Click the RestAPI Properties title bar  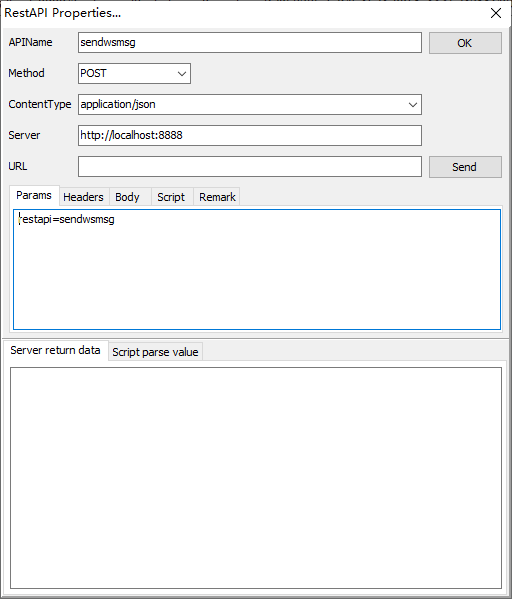(x=245, y=13)
